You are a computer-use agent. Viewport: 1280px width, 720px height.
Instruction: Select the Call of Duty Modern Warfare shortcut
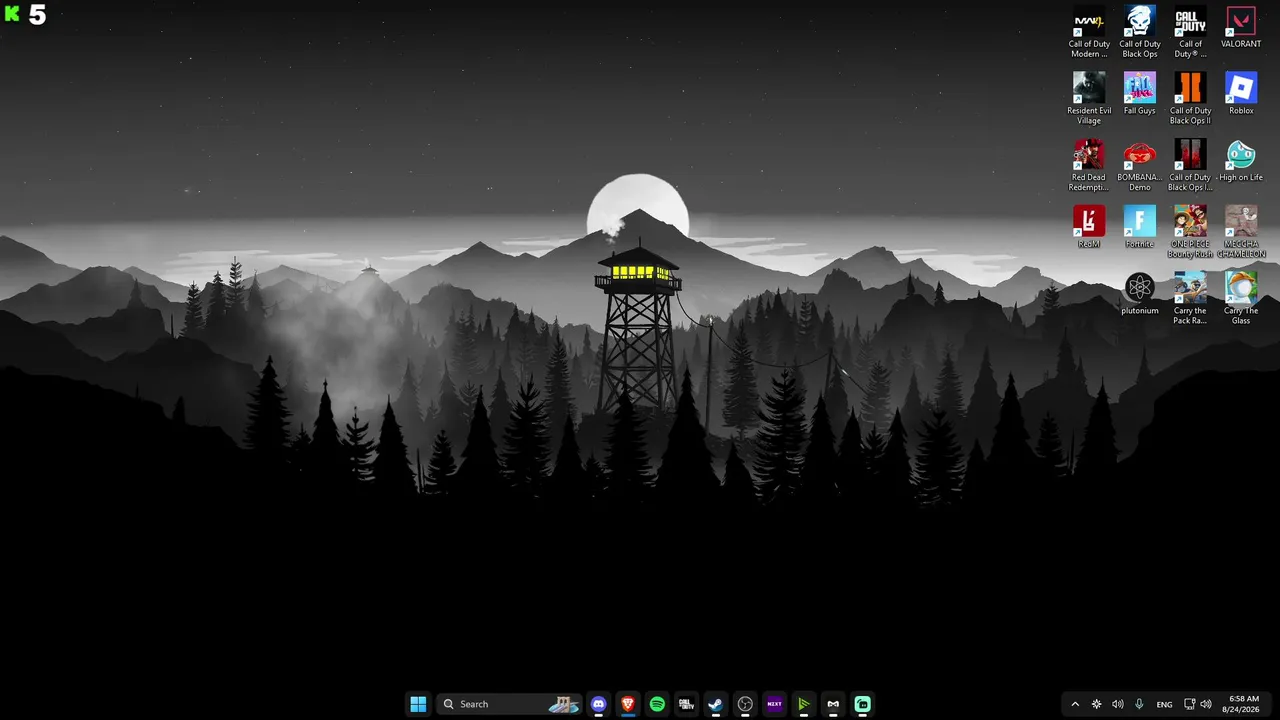(x=1089, y=32)
